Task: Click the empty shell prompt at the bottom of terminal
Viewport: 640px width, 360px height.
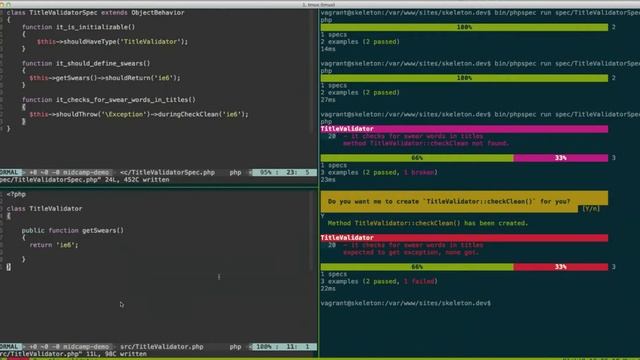Action: [406, 303]
